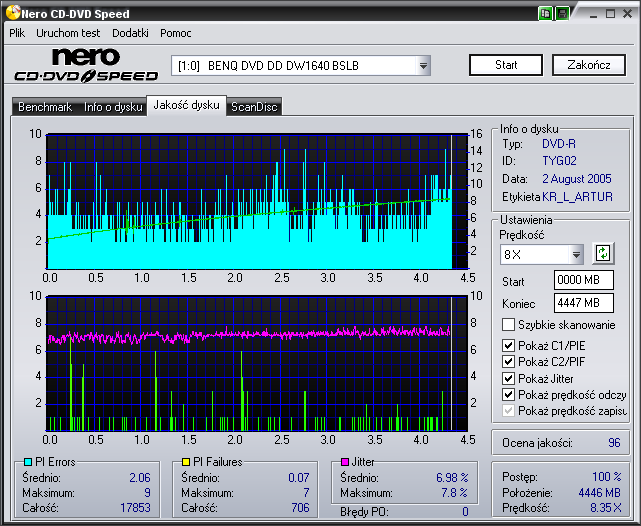641x526 pixels.
Task: Click the Jitter average 6.98 %
Action: [x=452, y=477]
